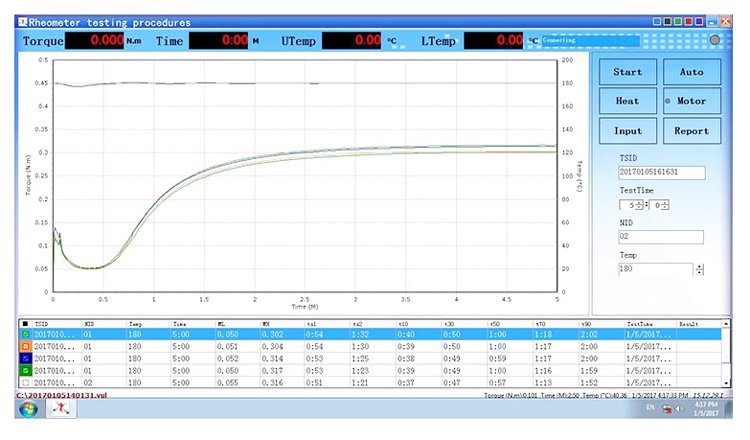Select the black theme square in title bar
The width and height of the screenshot is (750, 440).
coord(667,22)
